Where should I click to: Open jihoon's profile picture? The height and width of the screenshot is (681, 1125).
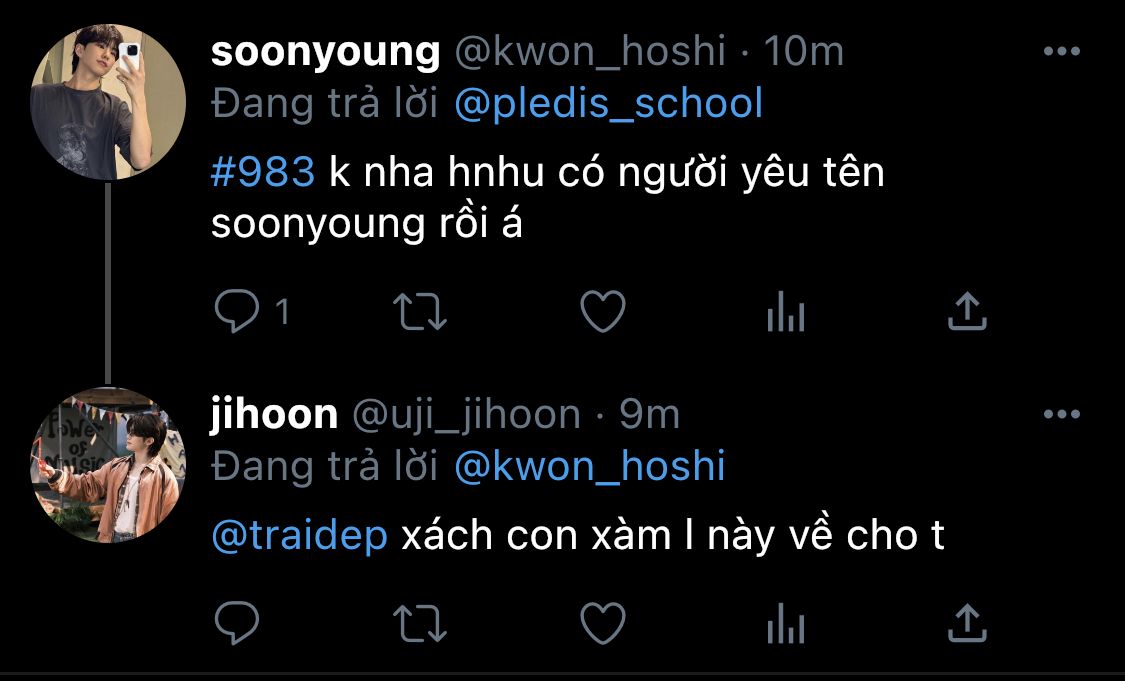point(108,466)
